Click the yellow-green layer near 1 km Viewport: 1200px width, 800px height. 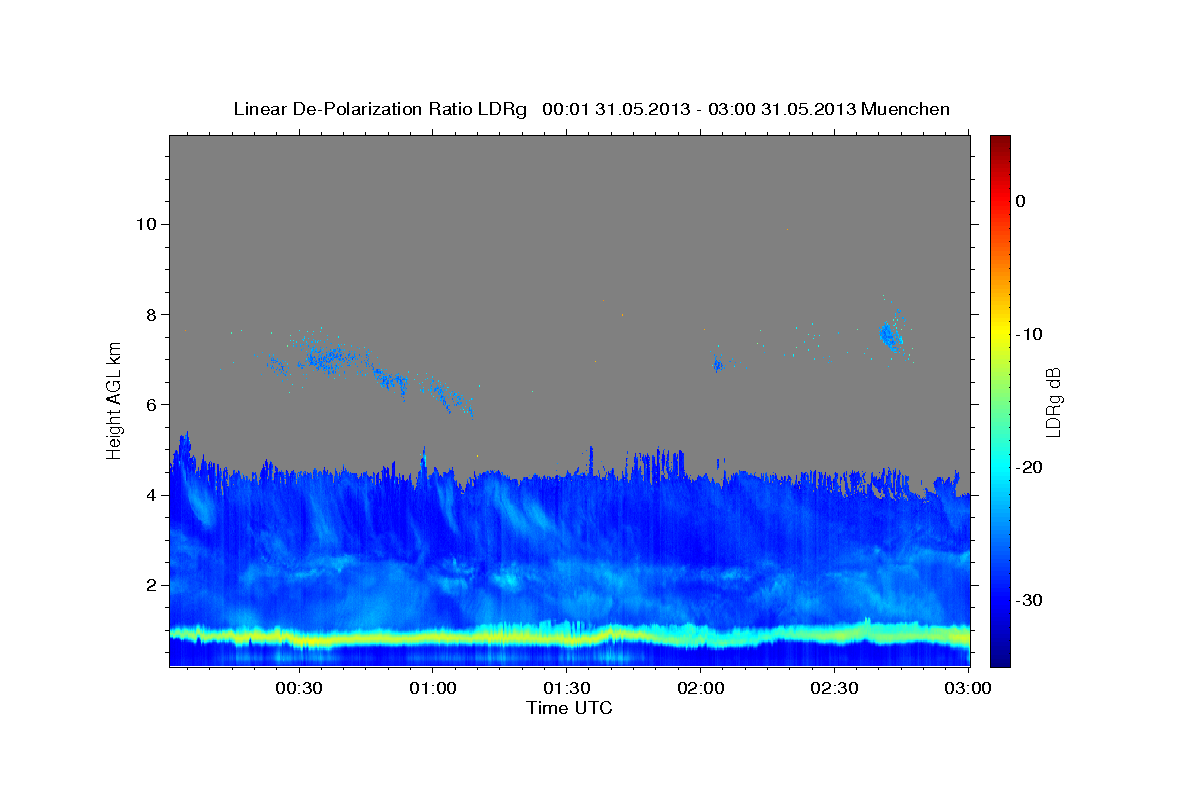click(569, 635)
